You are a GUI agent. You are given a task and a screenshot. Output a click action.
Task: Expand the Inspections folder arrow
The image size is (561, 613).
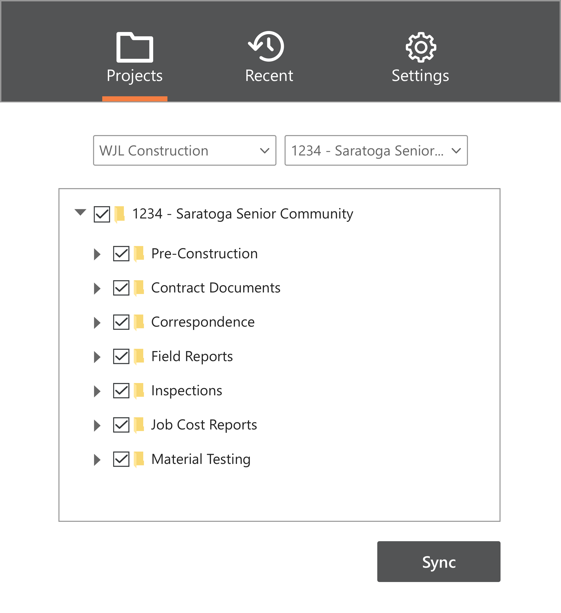(97, 391)
